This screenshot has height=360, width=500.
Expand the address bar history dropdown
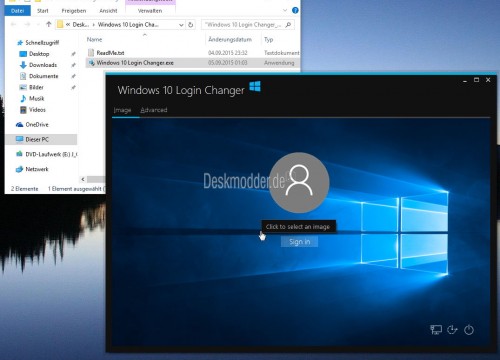[x=181, y=25]
